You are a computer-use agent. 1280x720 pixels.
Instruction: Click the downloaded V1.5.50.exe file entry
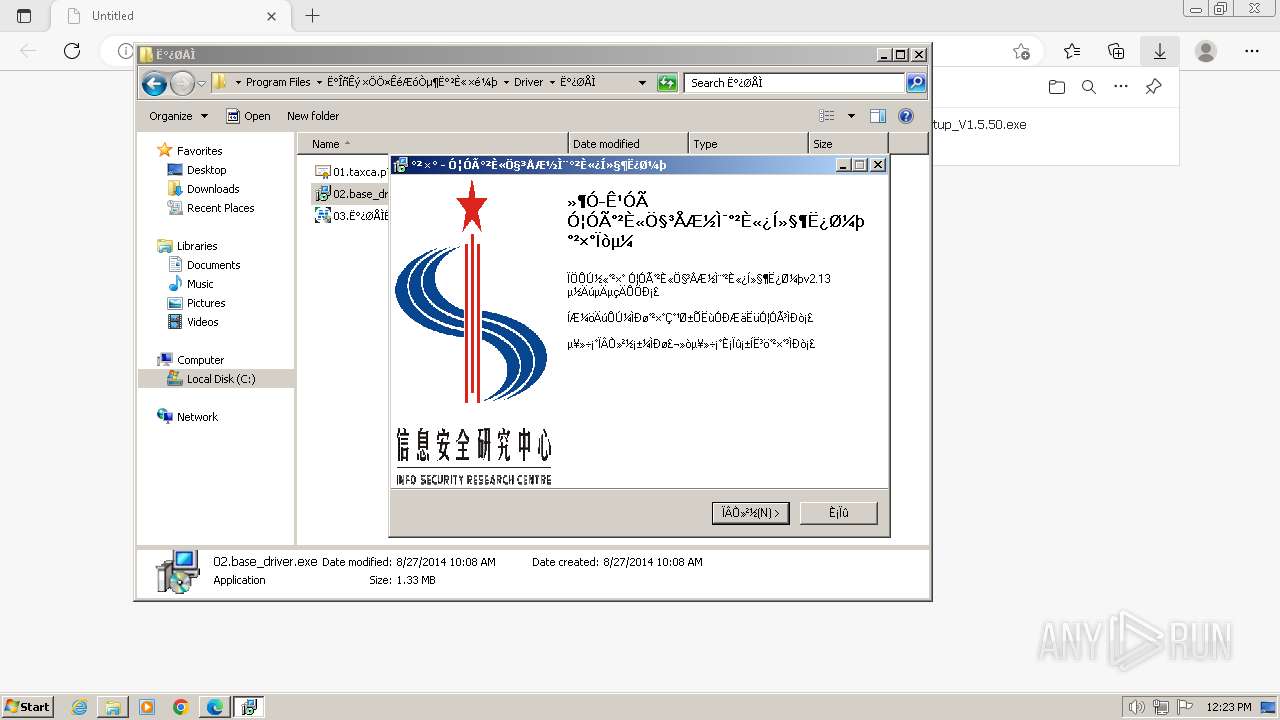(x=979, y=125)
